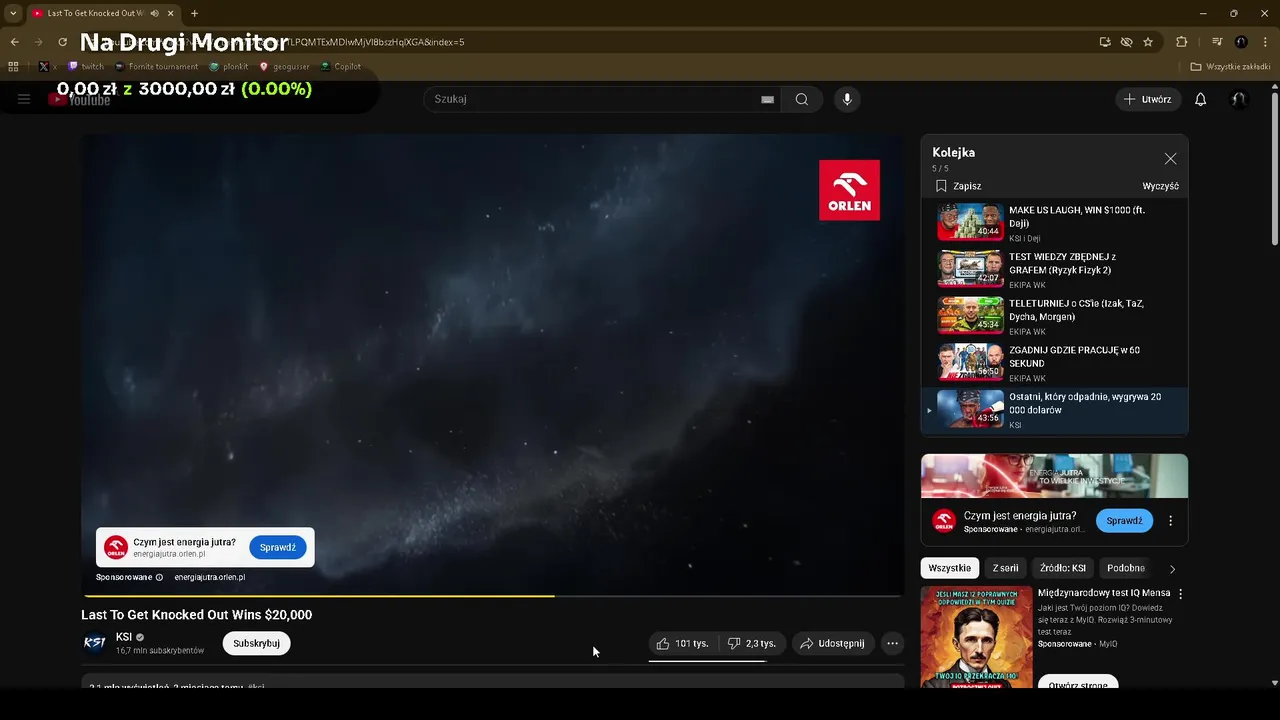Clear the queue with 'Wyczyść'

(x=1161, y=186)
